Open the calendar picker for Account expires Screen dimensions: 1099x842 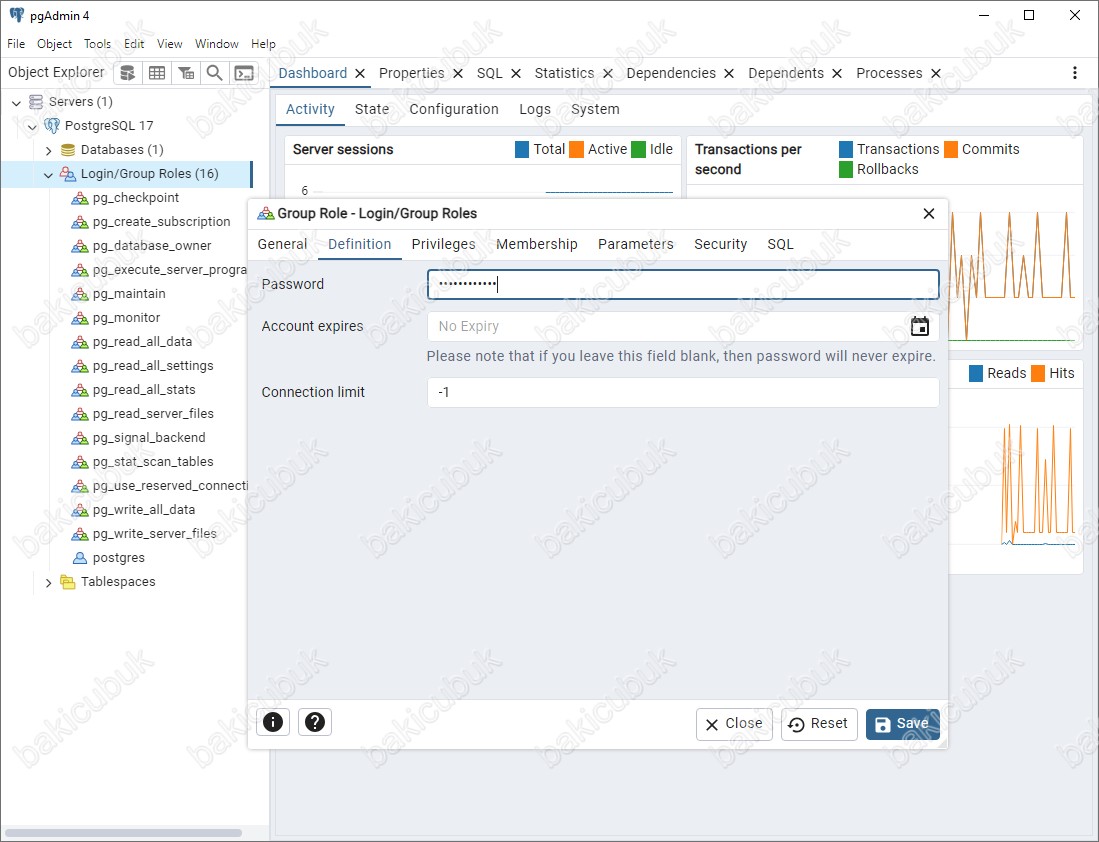pos(920,326)
